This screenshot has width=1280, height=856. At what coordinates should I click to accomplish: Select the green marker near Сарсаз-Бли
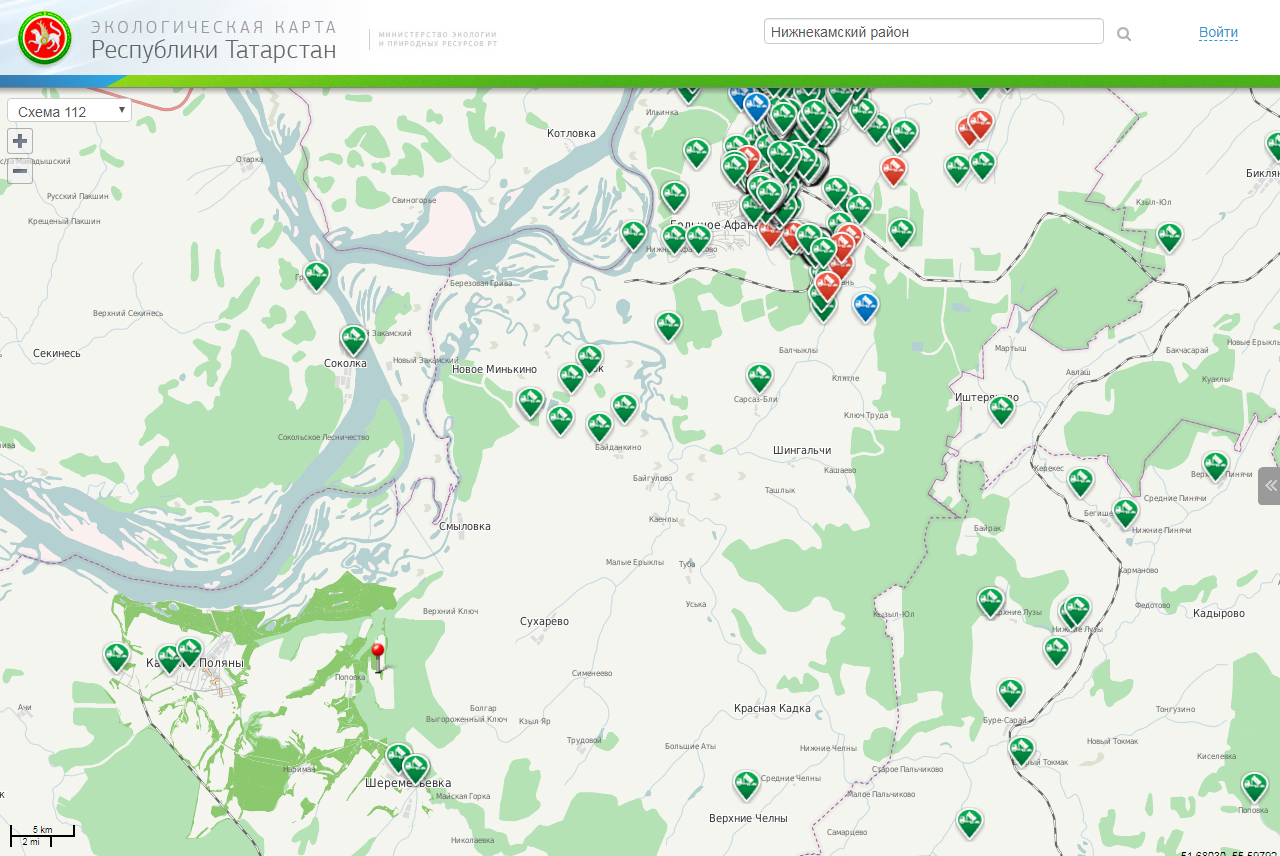point(759,377)
